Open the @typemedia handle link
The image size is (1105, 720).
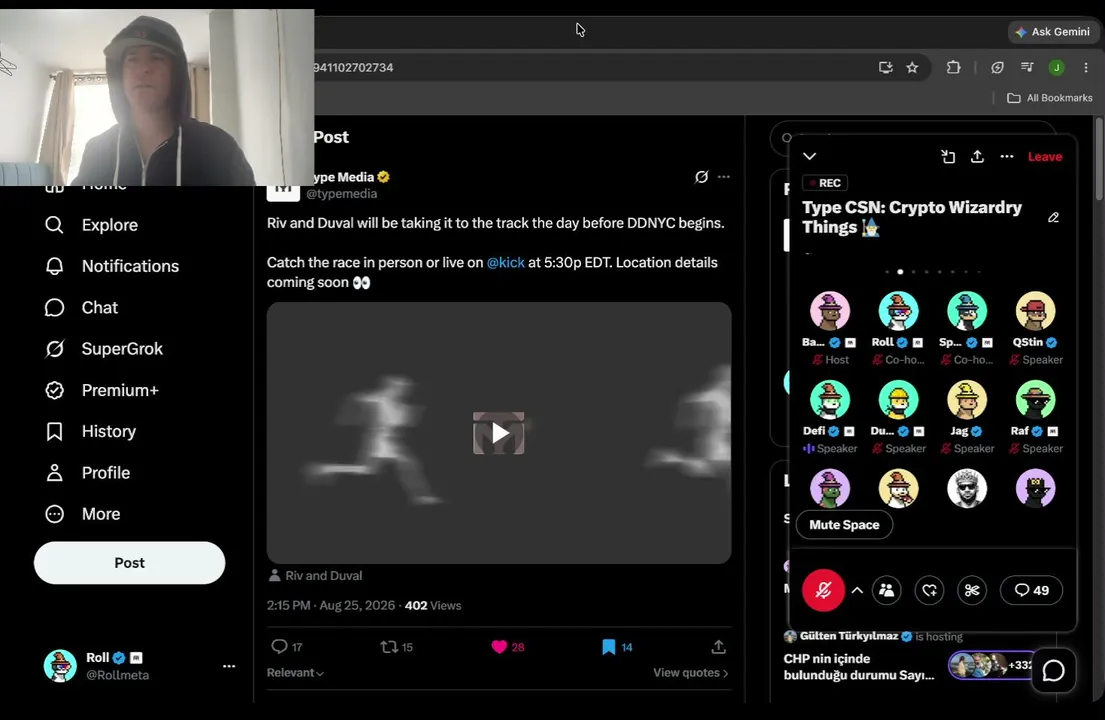[342, 194]
